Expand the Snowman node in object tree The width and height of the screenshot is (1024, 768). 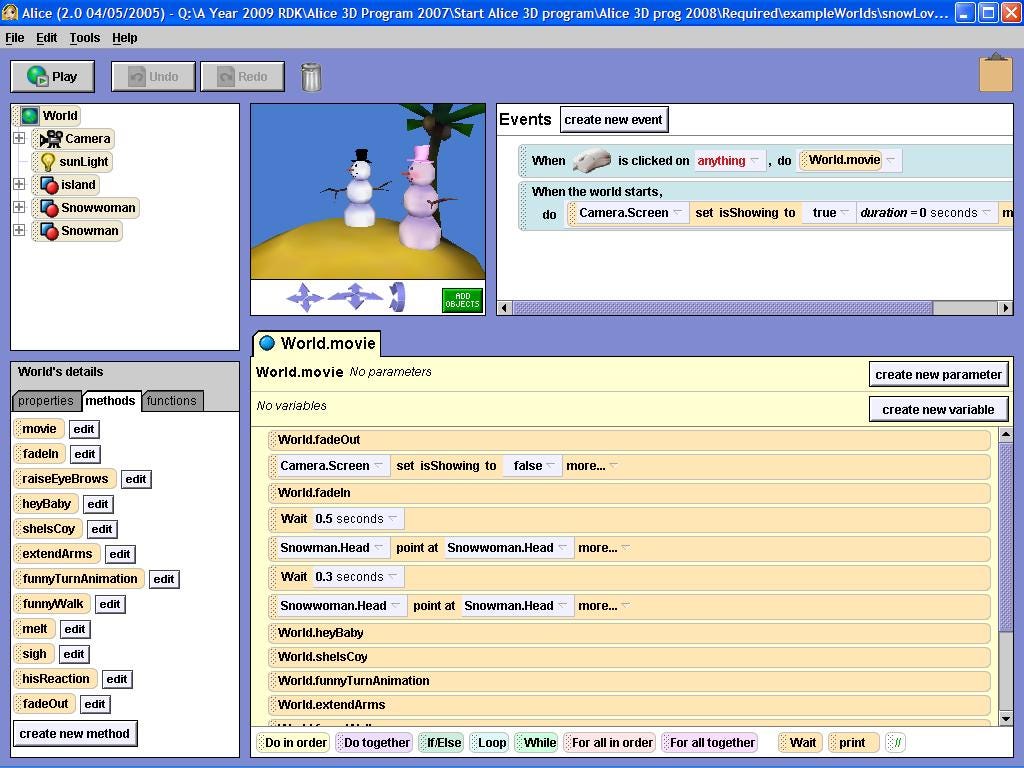pyautogui.click(x=18, y=231)
